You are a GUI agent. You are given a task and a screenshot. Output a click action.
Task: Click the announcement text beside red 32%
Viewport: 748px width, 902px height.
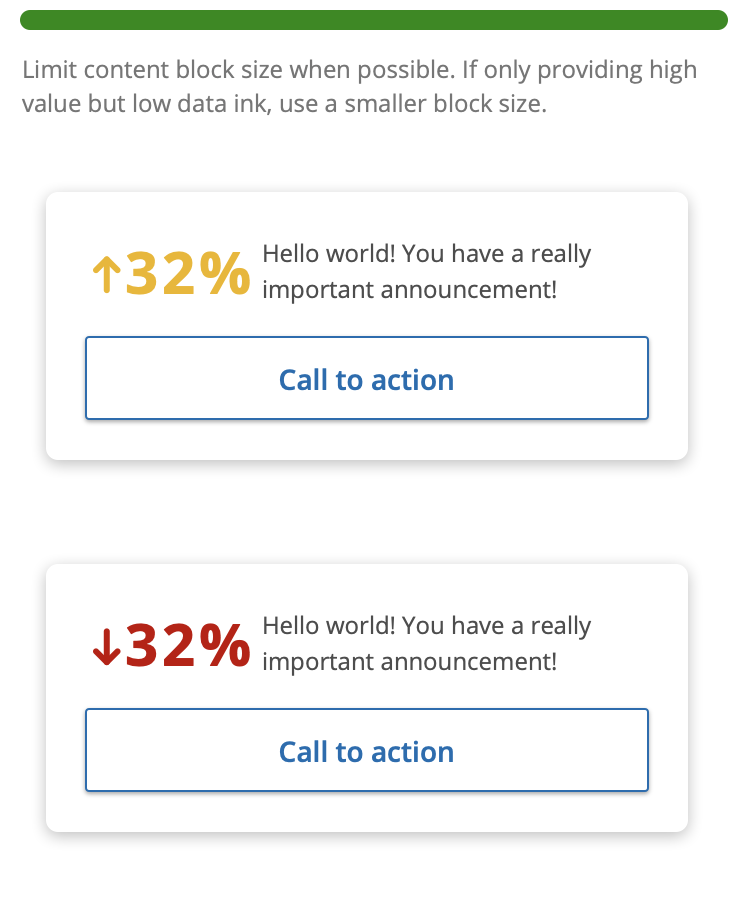[x=426, y=644]
